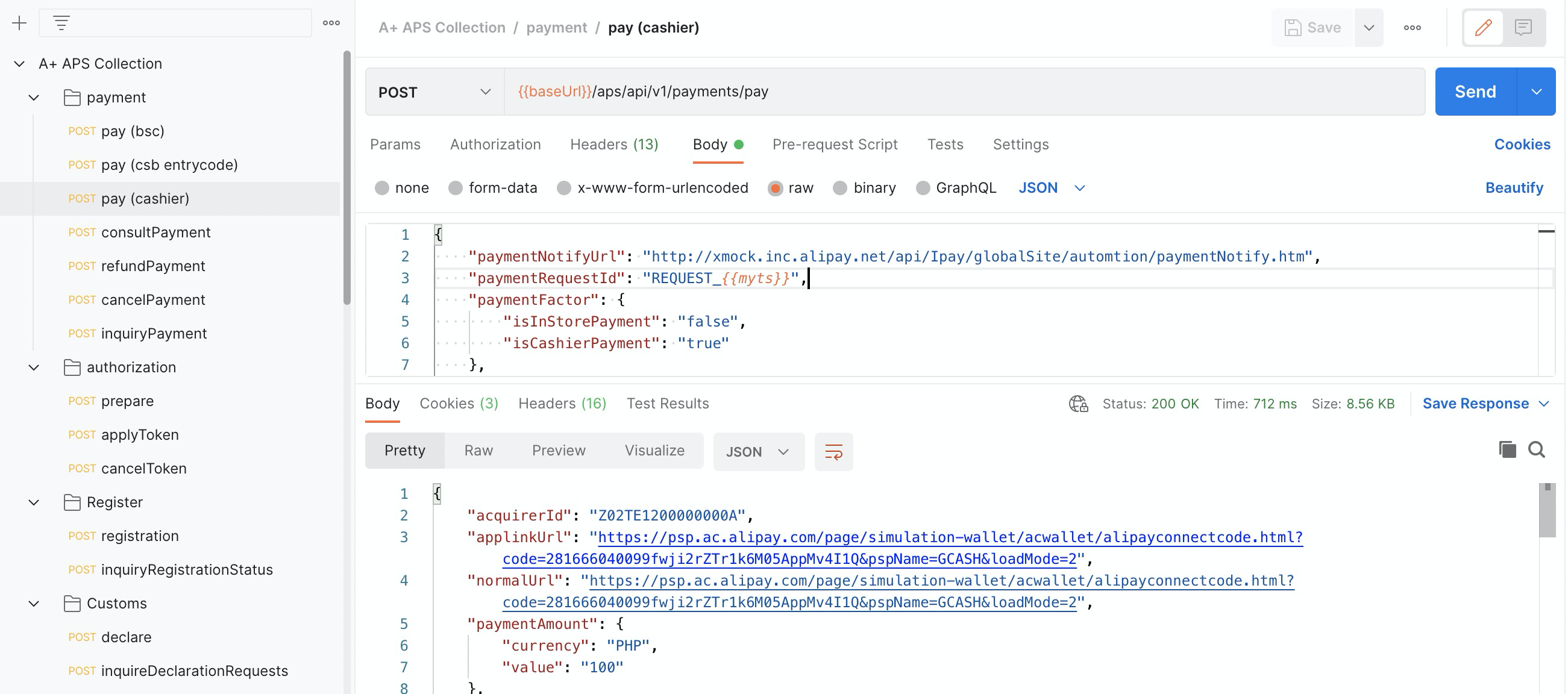Viewport: 1568px width, 694px height.
Task: Collapse the payment folder in the sidebar
Action: coord(34,97)
